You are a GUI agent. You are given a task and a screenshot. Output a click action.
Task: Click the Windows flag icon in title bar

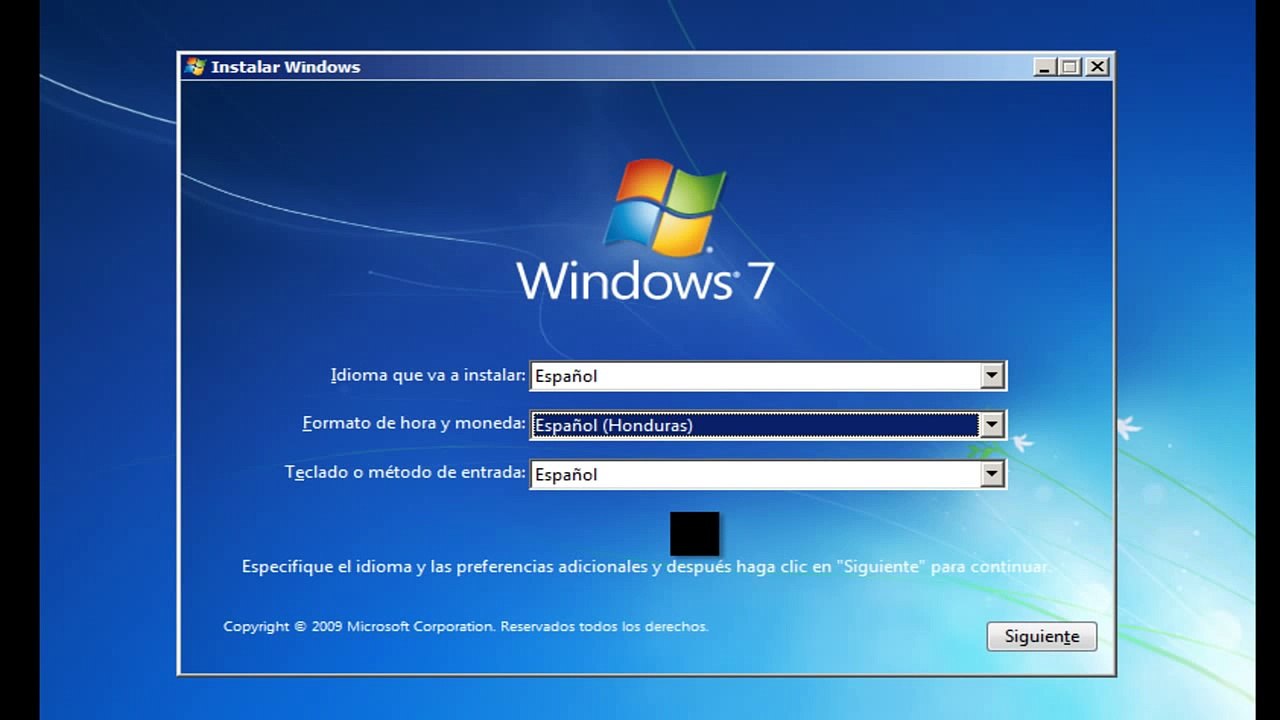tap(195, 67)
